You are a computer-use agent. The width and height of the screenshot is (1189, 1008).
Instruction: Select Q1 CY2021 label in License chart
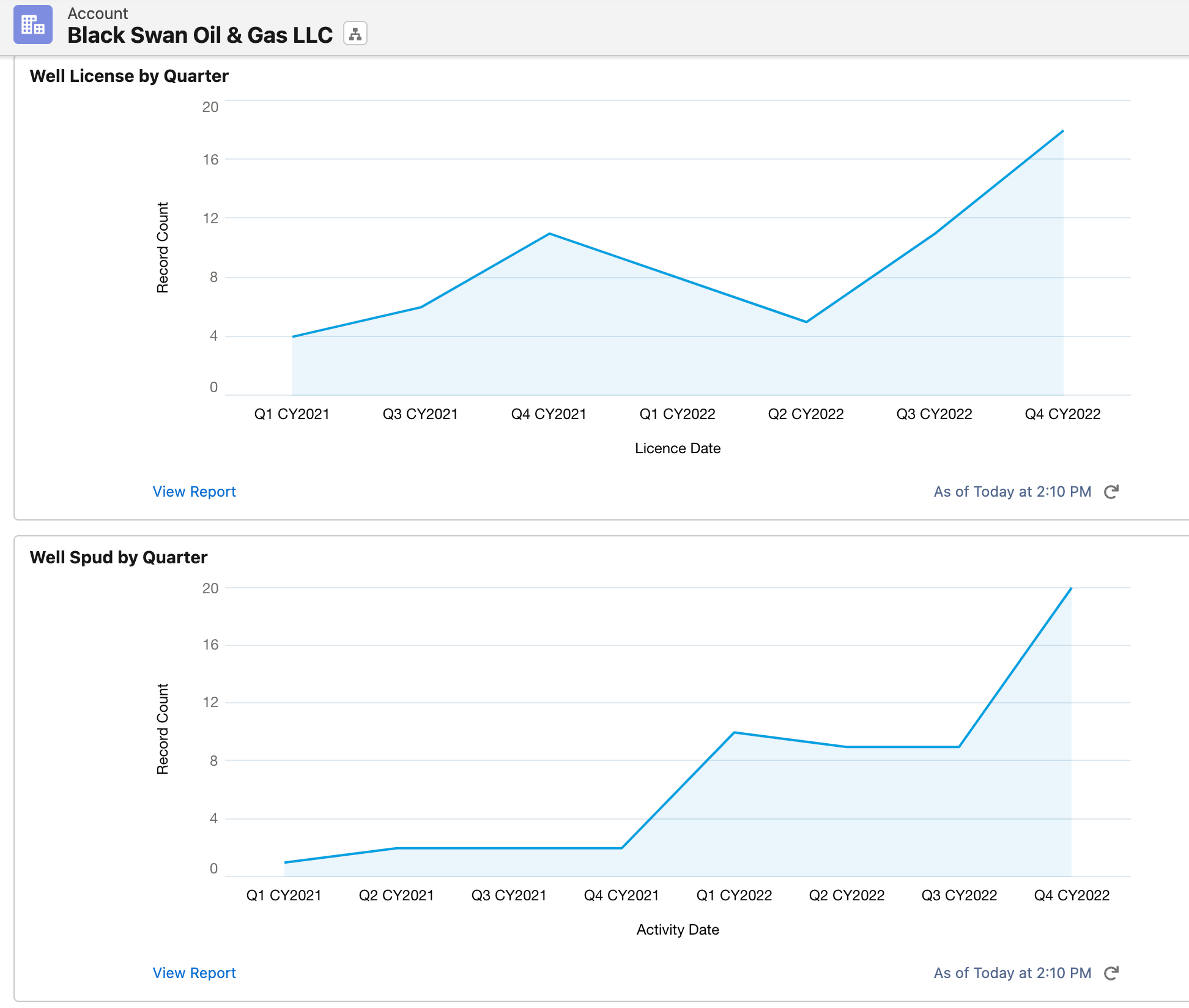pyautogui.click(x=292, y=414)
